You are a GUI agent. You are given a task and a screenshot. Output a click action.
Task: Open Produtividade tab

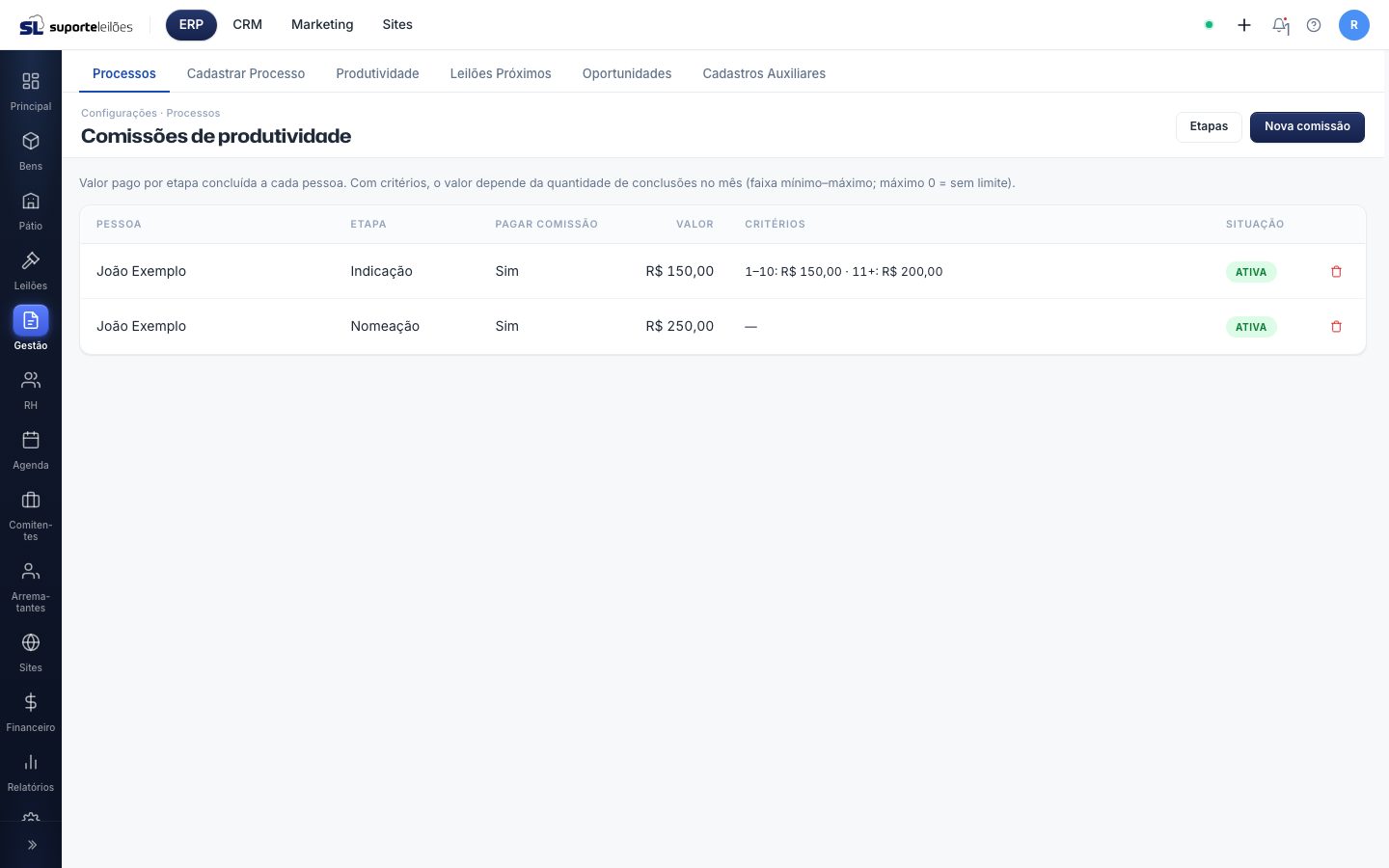[x=377, y=73]
